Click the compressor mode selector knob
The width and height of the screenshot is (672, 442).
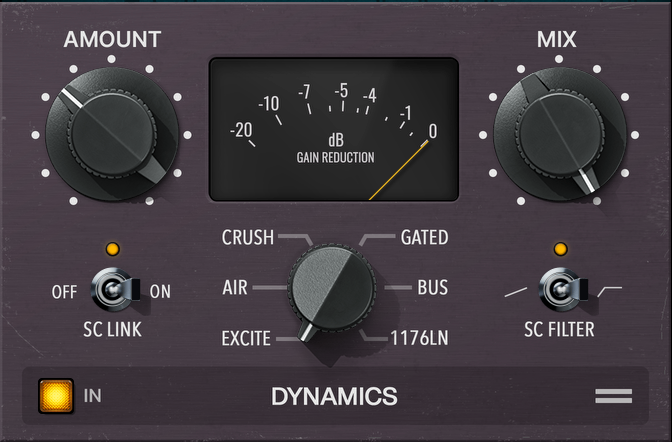(332, 289)
